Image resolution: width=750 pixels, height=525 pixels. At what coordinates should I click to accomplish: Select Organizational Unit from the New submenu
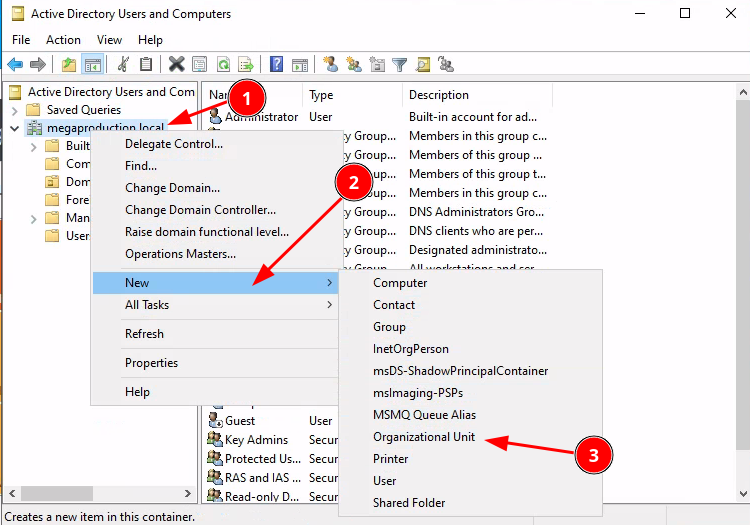point(424,437)
